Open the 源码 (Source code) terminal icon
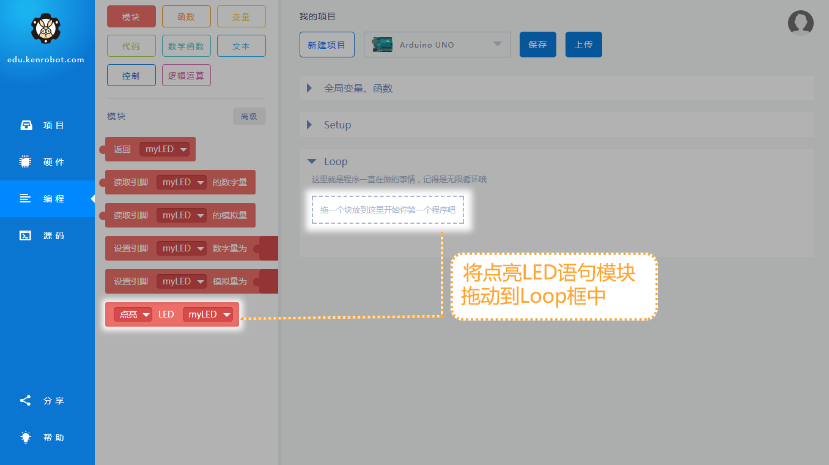Image resolution: width=829 pixels, height=465 pixels. pyautogui.click(x=27, y=235)
